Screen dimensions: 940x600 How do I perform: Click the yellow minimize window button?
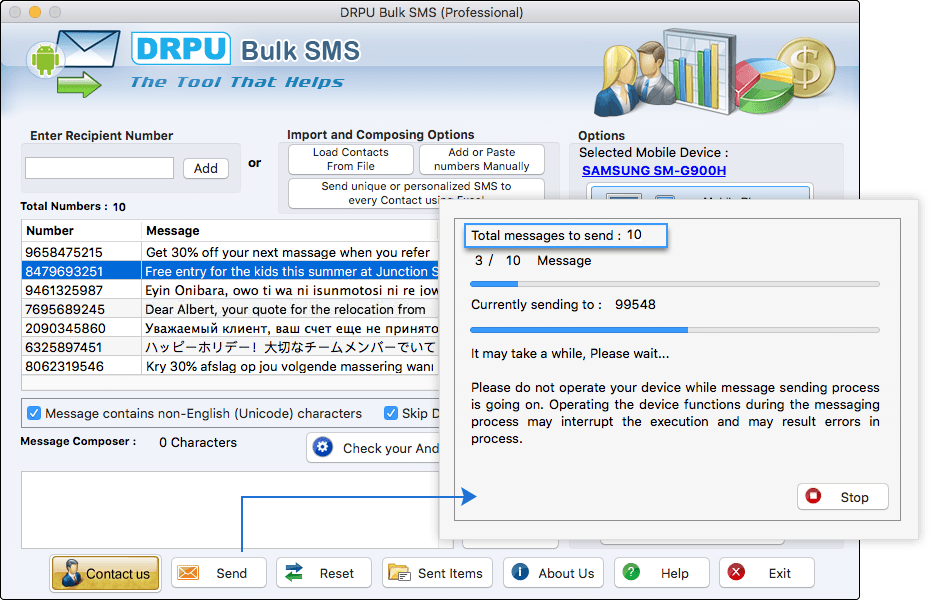point(35,11)
